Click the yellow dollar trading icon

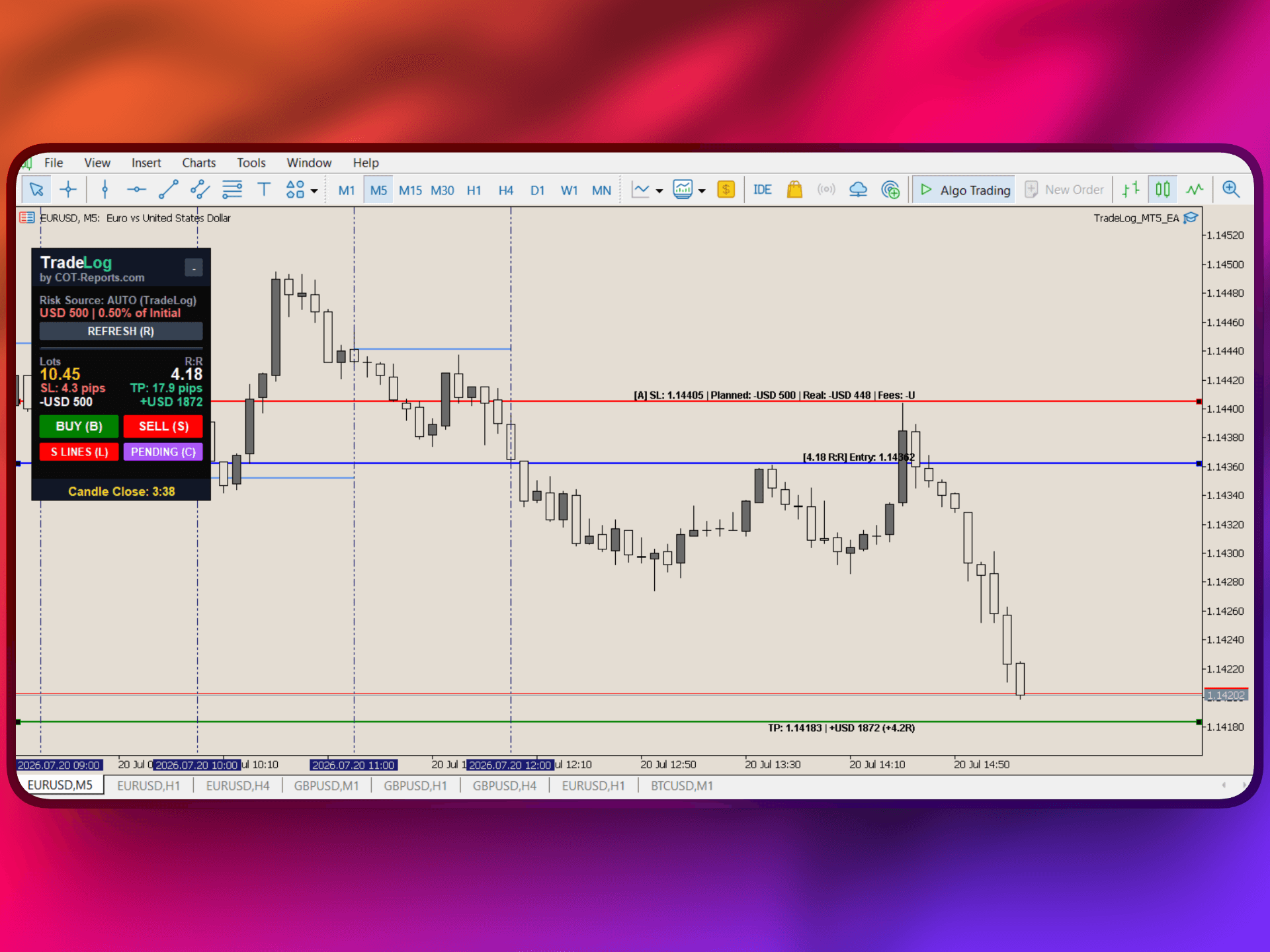pyautogui.click(x=726, y=190)
